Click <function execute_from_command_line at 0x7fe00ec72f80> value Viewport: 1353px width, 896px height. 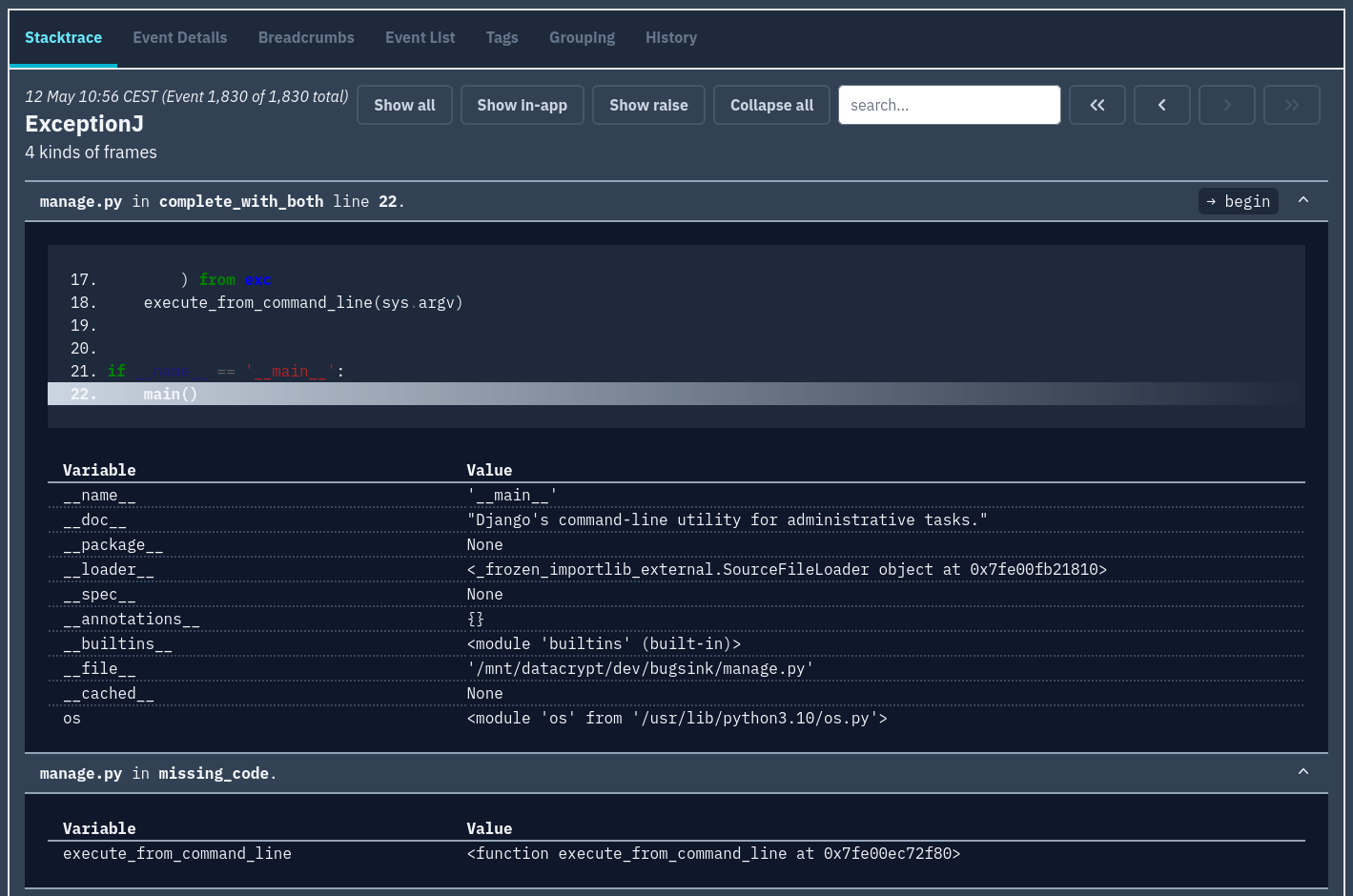713,853
